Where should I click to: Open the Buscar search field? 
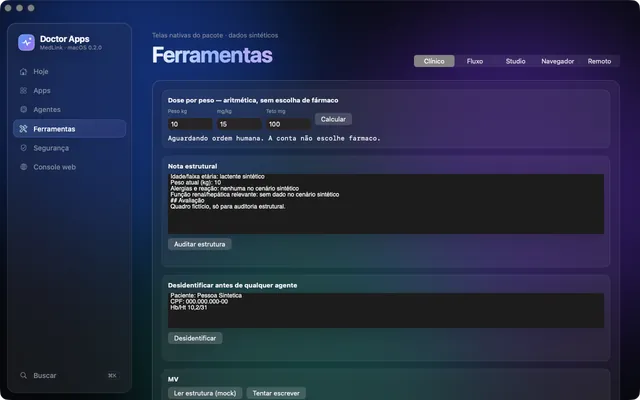[69, 375]
